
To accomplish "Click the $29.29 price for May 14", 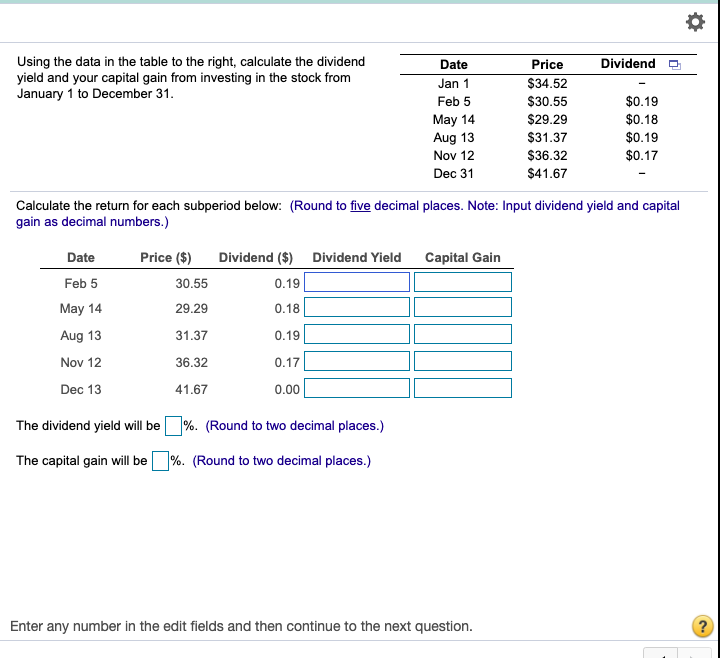I will [x=547, y=119].
